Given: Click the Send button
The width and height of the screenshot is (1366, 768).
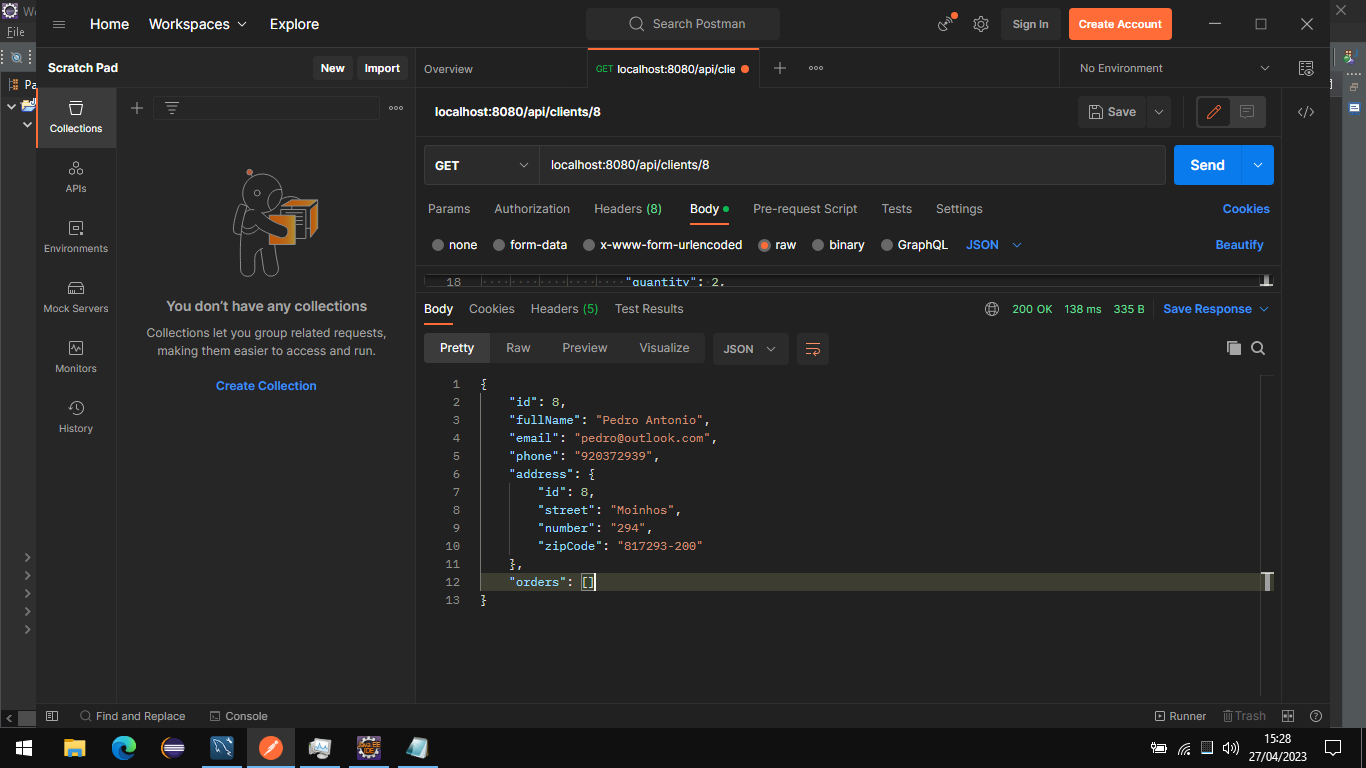Looking at the screenshot, I should [x=1207, y=165].
